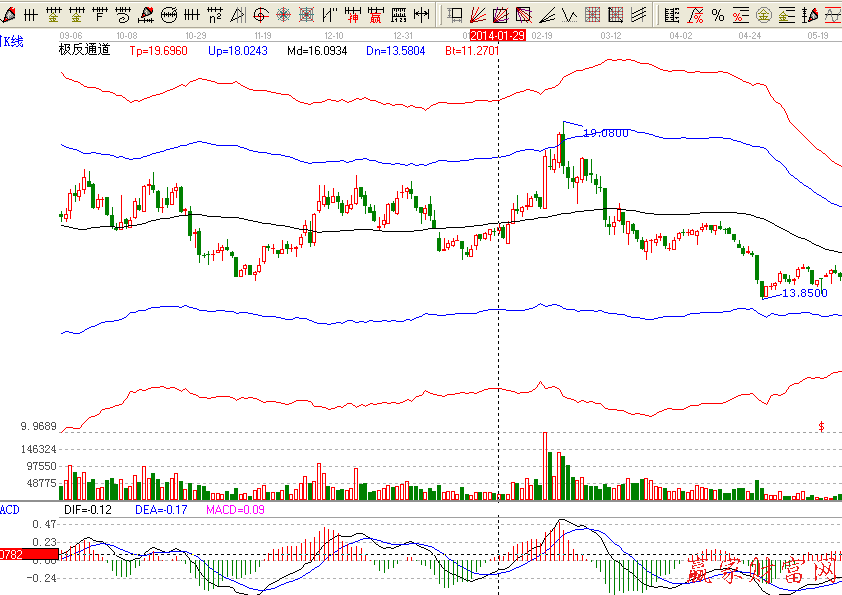Screen dimensions: 842x595
Task: Select the K线 chart label
Action: (x=12, y=41)
